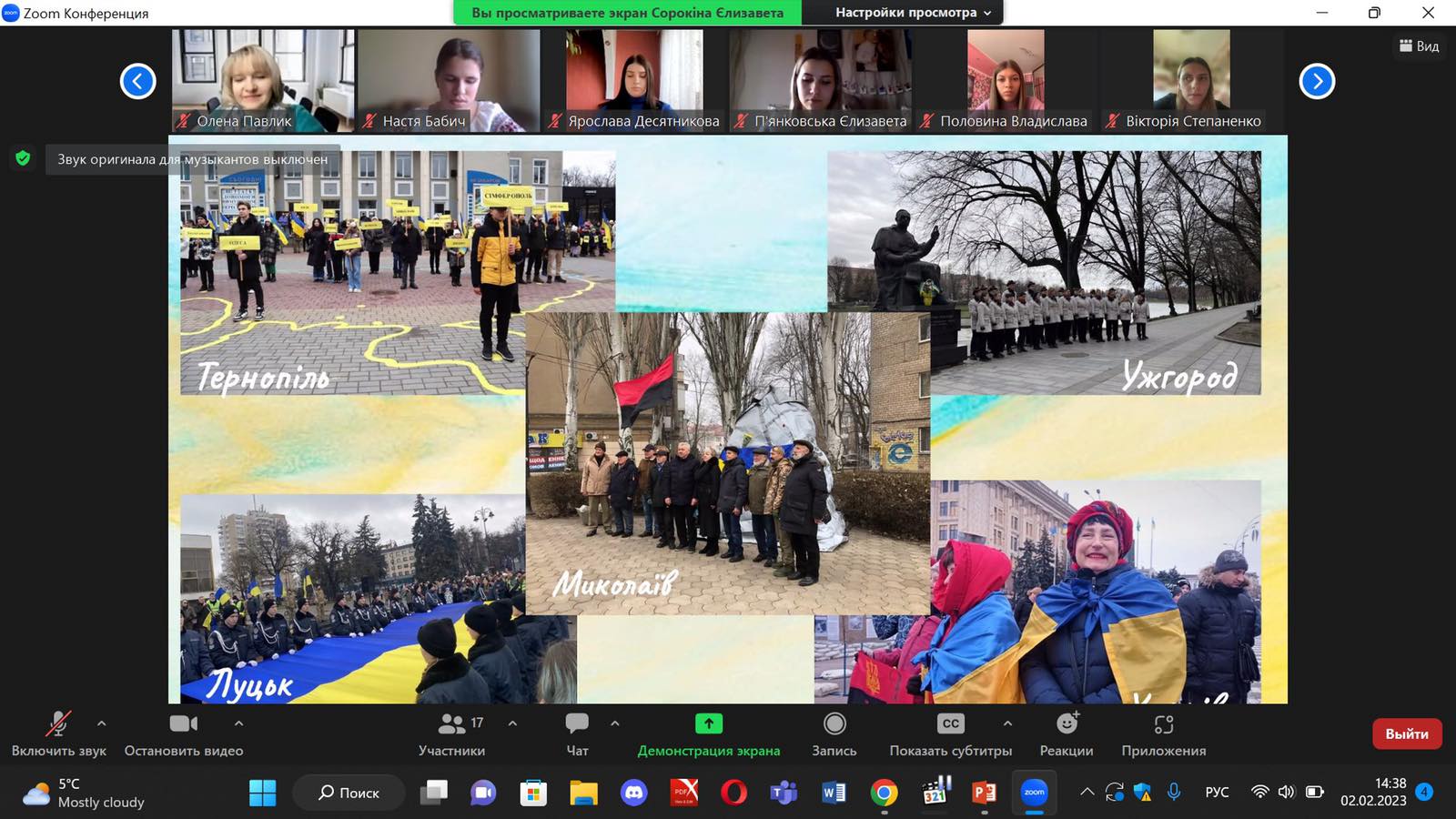1456x819 pixels.
Task: Select Олена Павлик's video tile
Action: pyautogui.click(x=262, y=77)
